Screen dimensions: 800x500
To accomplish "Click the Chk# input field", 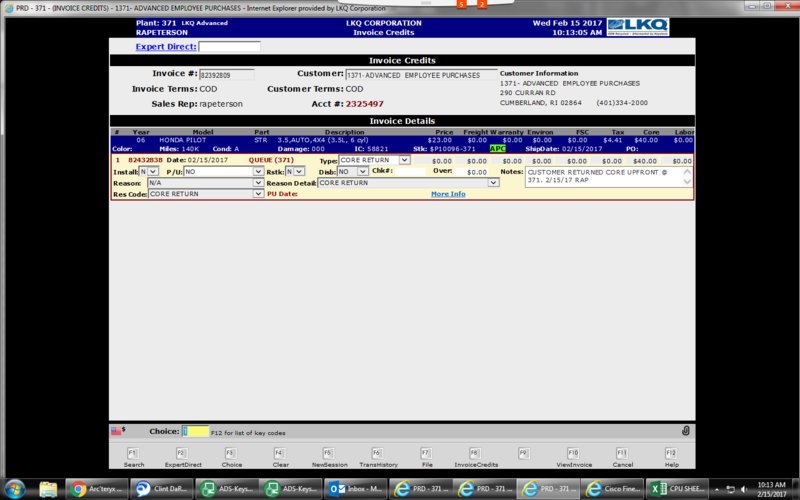I will (x=409, y=171).
